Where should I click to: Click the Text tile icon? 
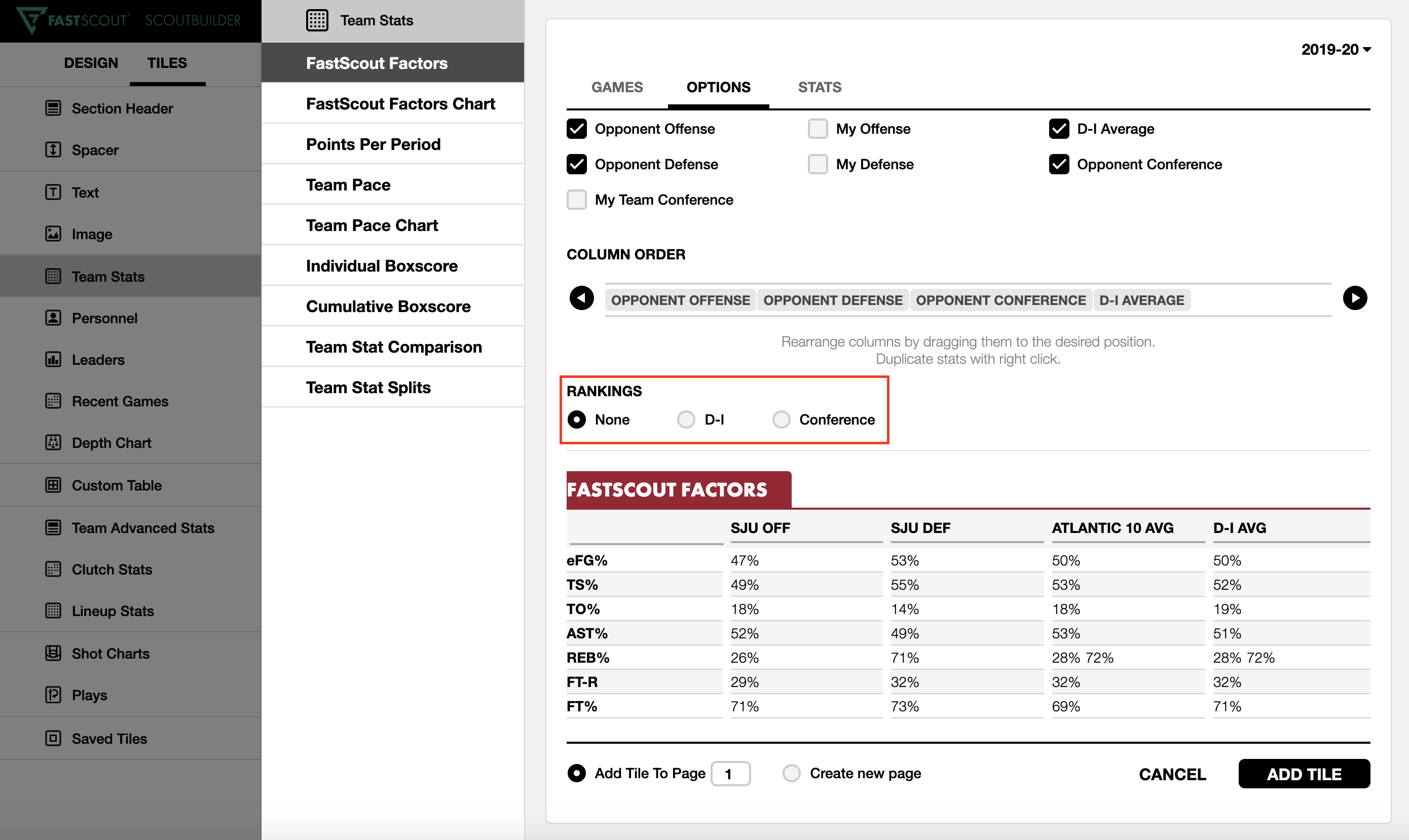[x=53, y=193]
